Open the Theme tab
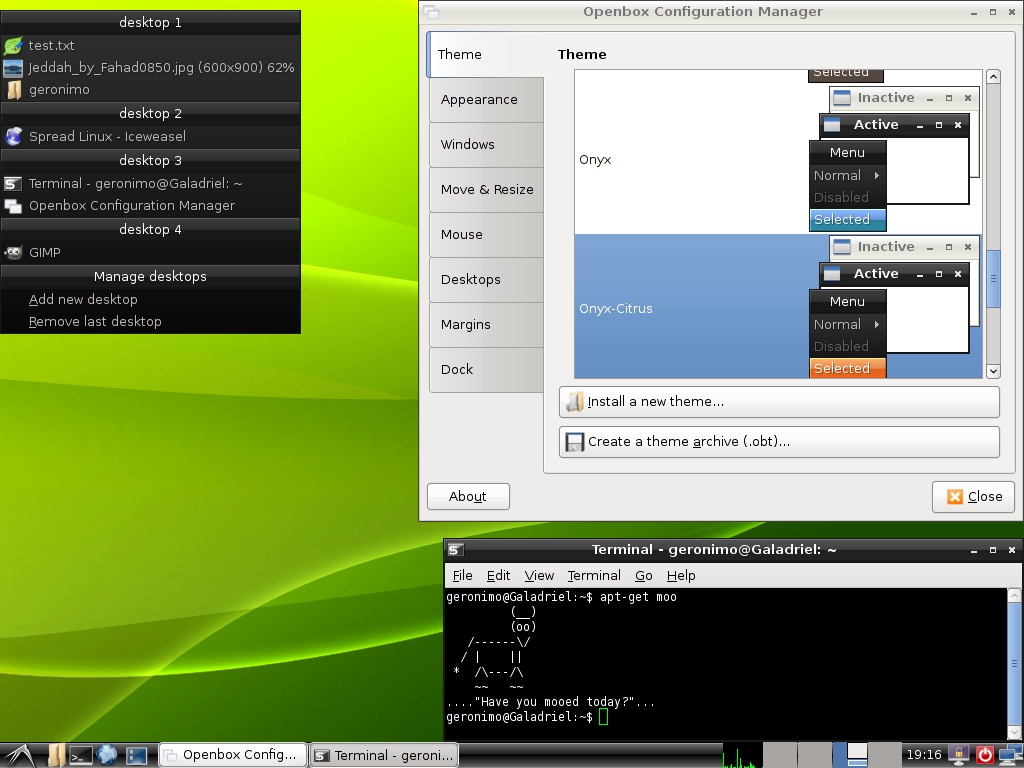 (485, 54)
